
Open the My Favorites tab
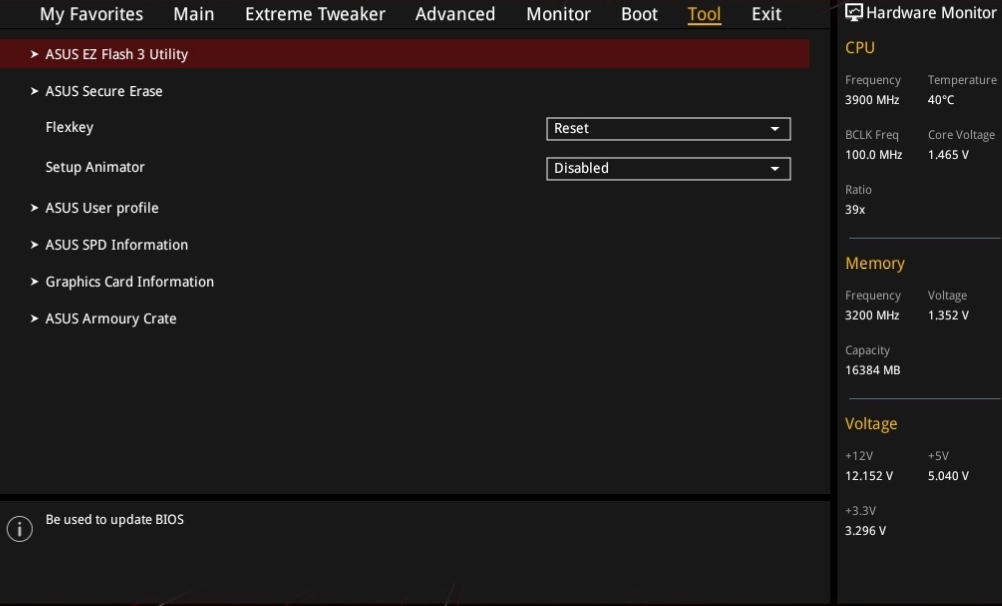(91, 14)
